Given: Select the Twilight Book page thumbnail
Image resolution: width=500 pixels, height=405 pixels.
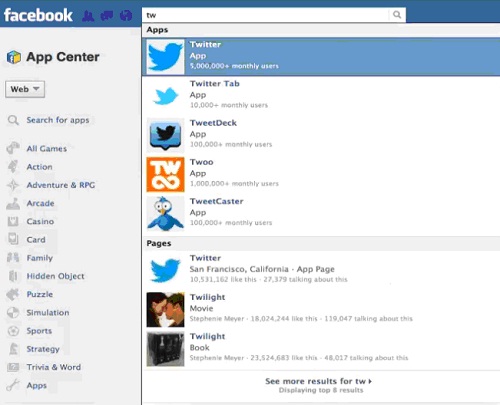Looking at the screenshot, I should [165, 349].
